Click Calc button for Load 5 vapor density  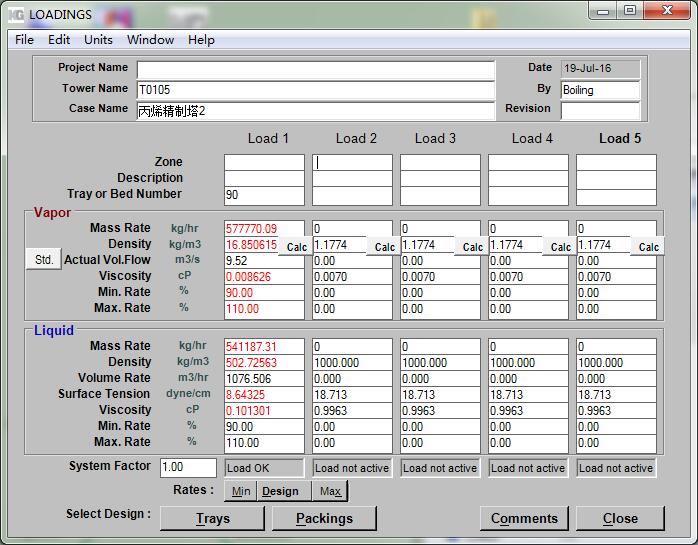point(648,247)
